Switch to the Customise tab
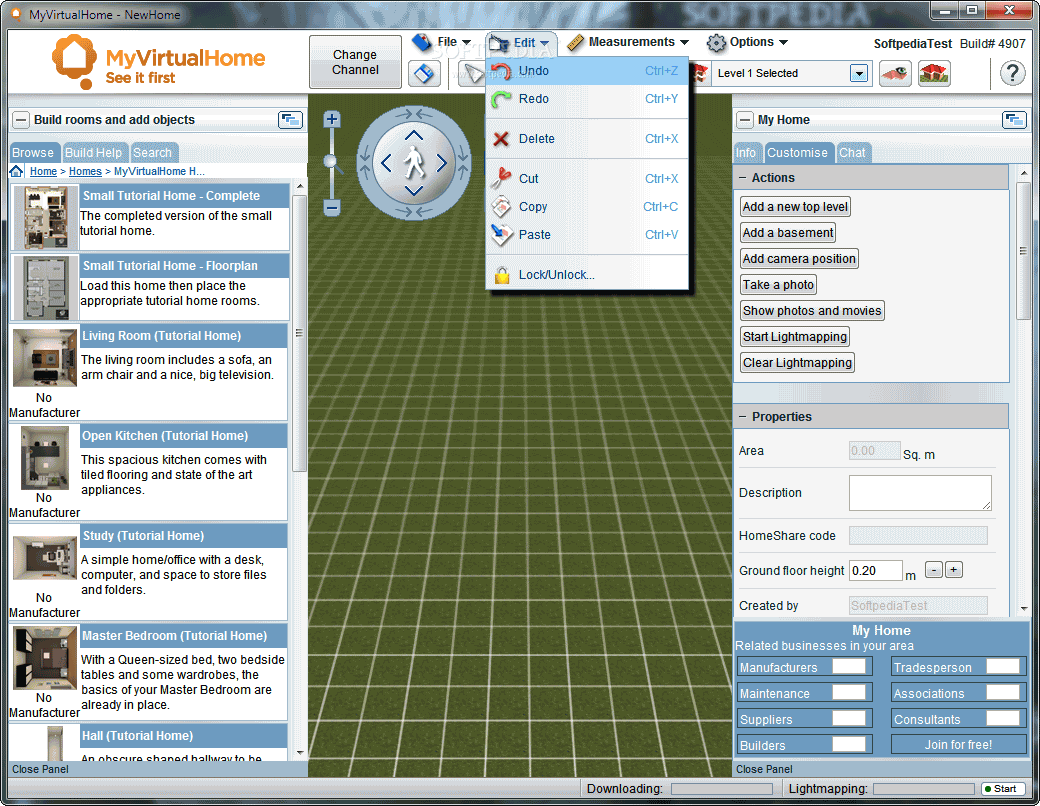Screen dimensions: 1040x806 pos(798,153)
